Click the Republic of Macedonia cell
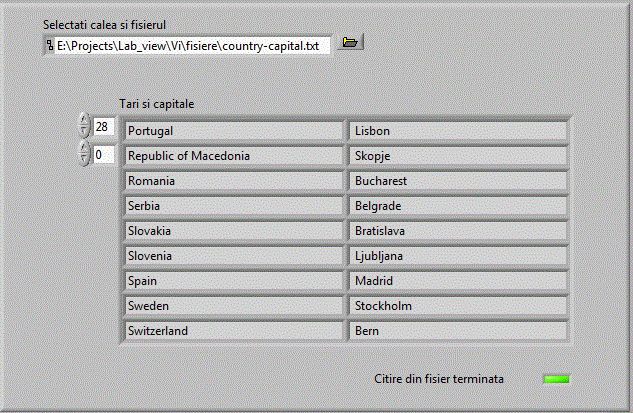This screenshot has width=633, height=413. tap(234, 156)
